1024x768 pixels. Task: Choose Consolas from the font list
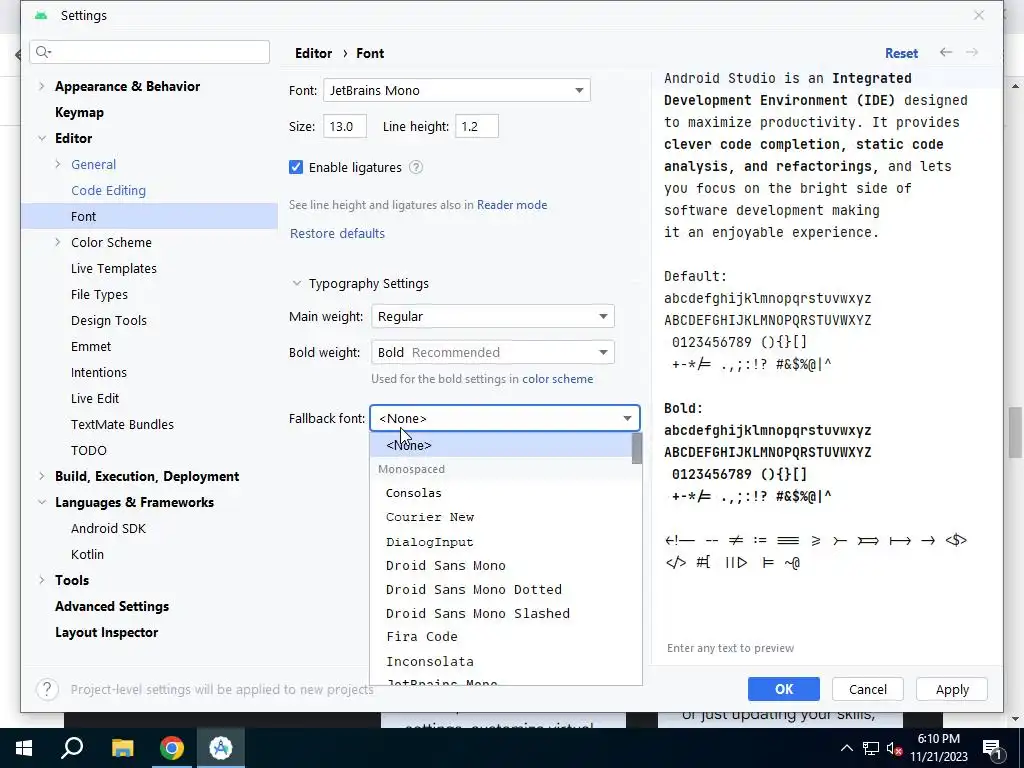pos(501,493)
